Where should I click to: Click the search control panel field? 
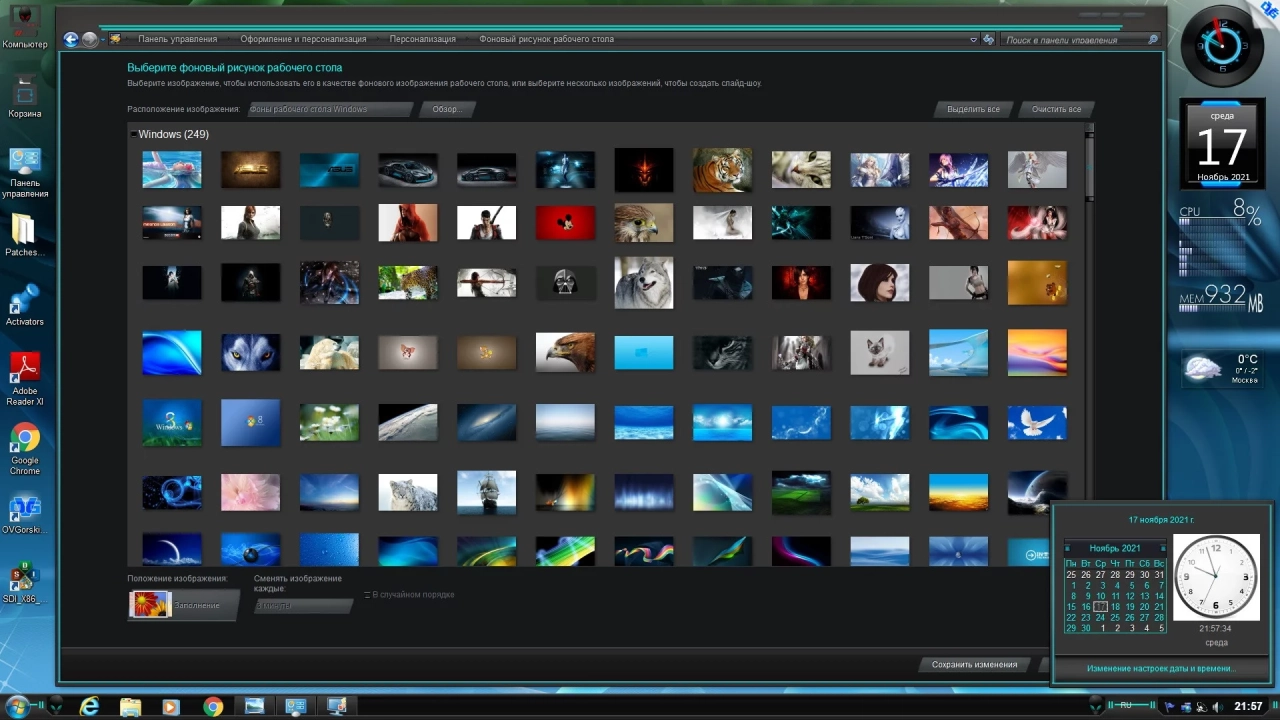click(x=1073, y=40)
